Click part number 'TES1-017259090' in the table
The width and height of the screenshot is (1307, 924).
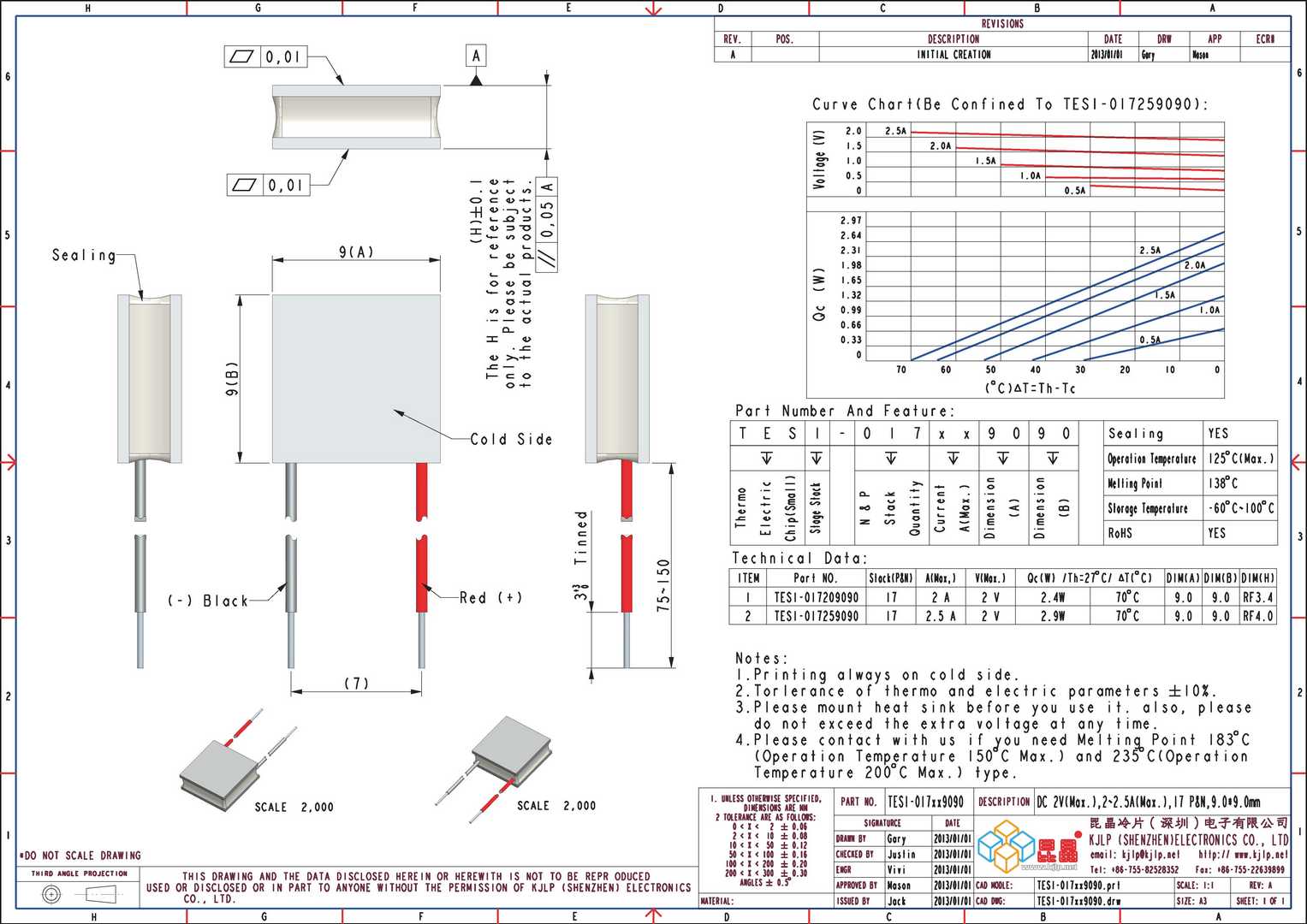pos(816,616)
